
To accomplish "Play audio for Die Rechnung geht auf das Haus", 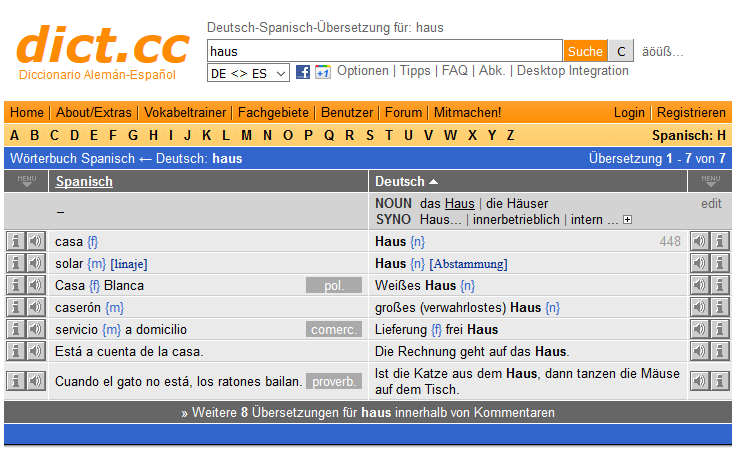I will pos(699,351).
